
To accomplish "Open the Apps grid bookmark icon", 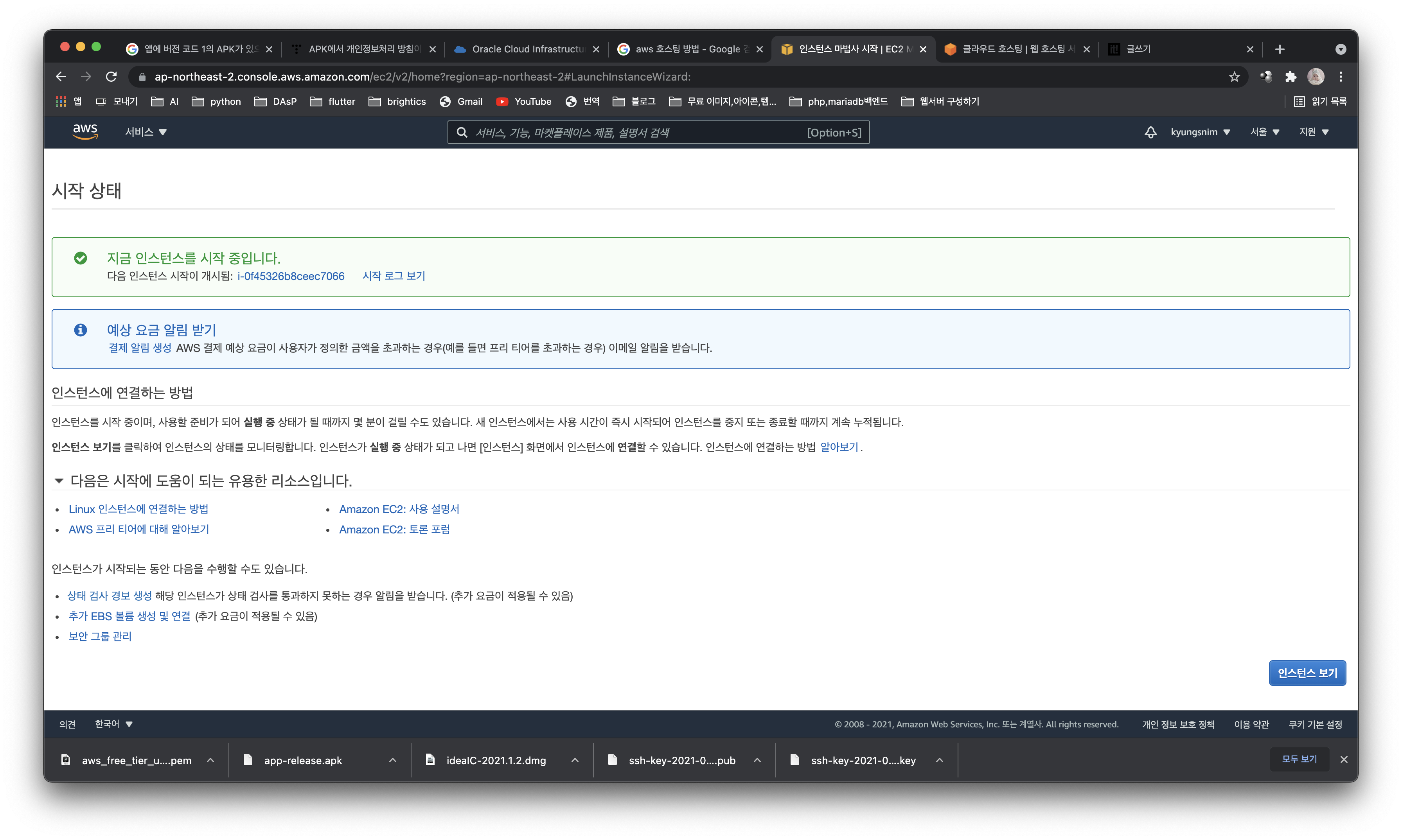I will click(x=61, y=101).
